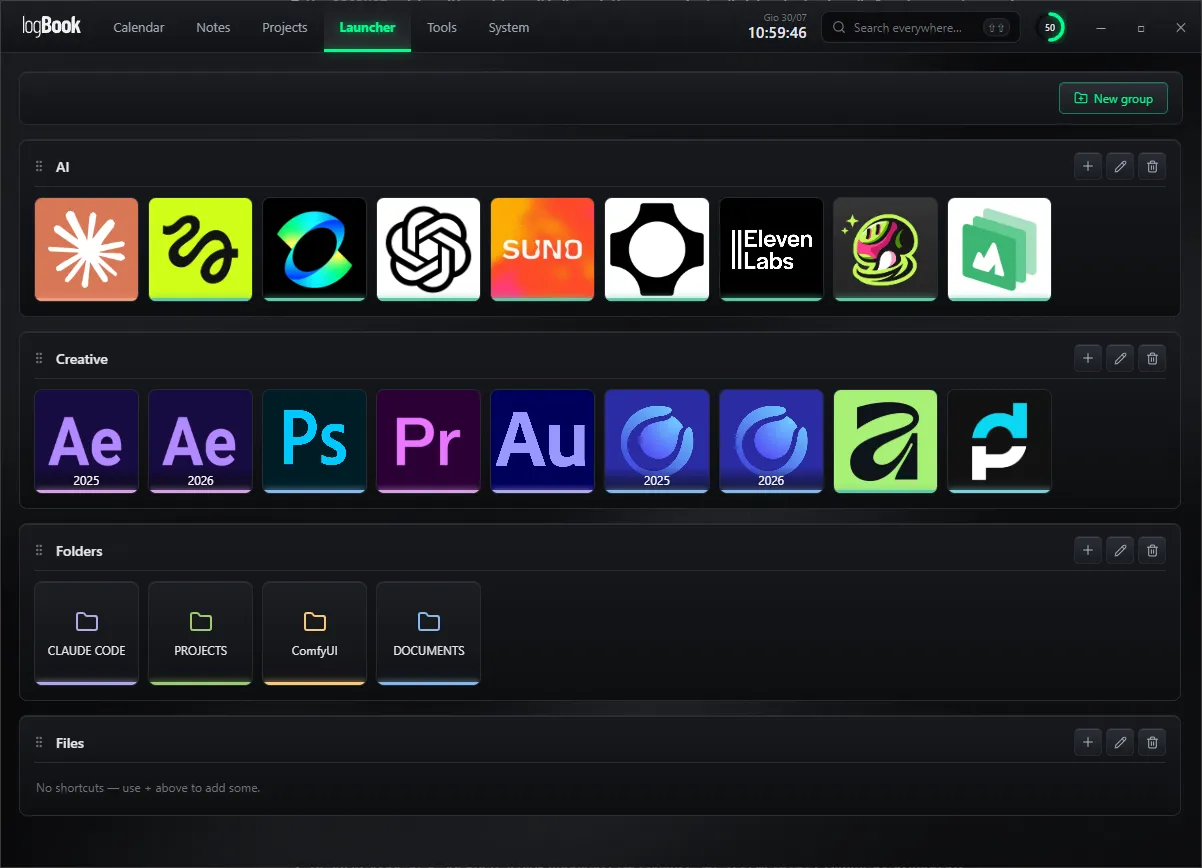Maximize the logBook window
Screen dimensions: 1202x868
coord(1141,28)
